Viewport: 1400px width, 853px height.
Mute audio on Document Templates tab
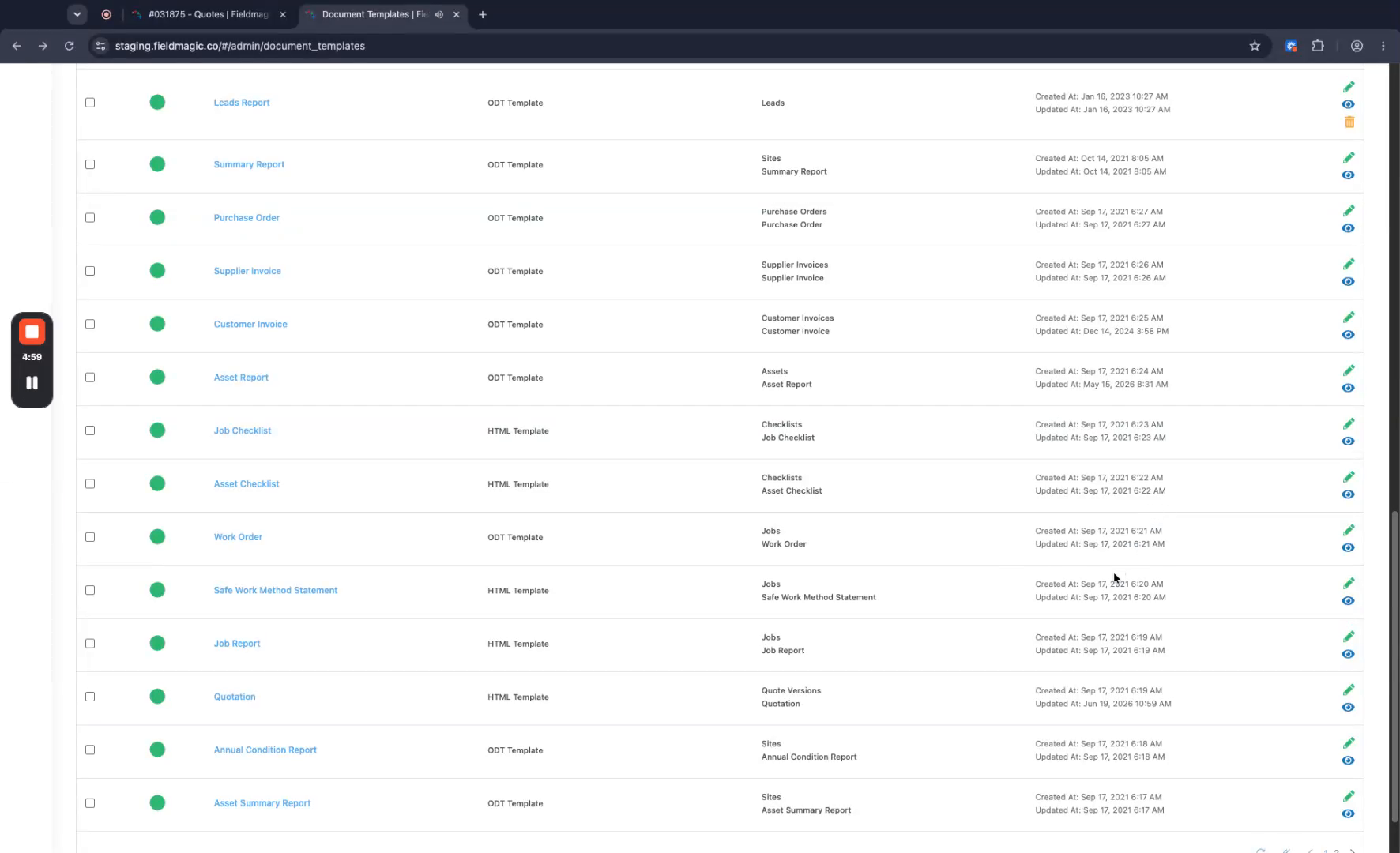tap(438, 14)
